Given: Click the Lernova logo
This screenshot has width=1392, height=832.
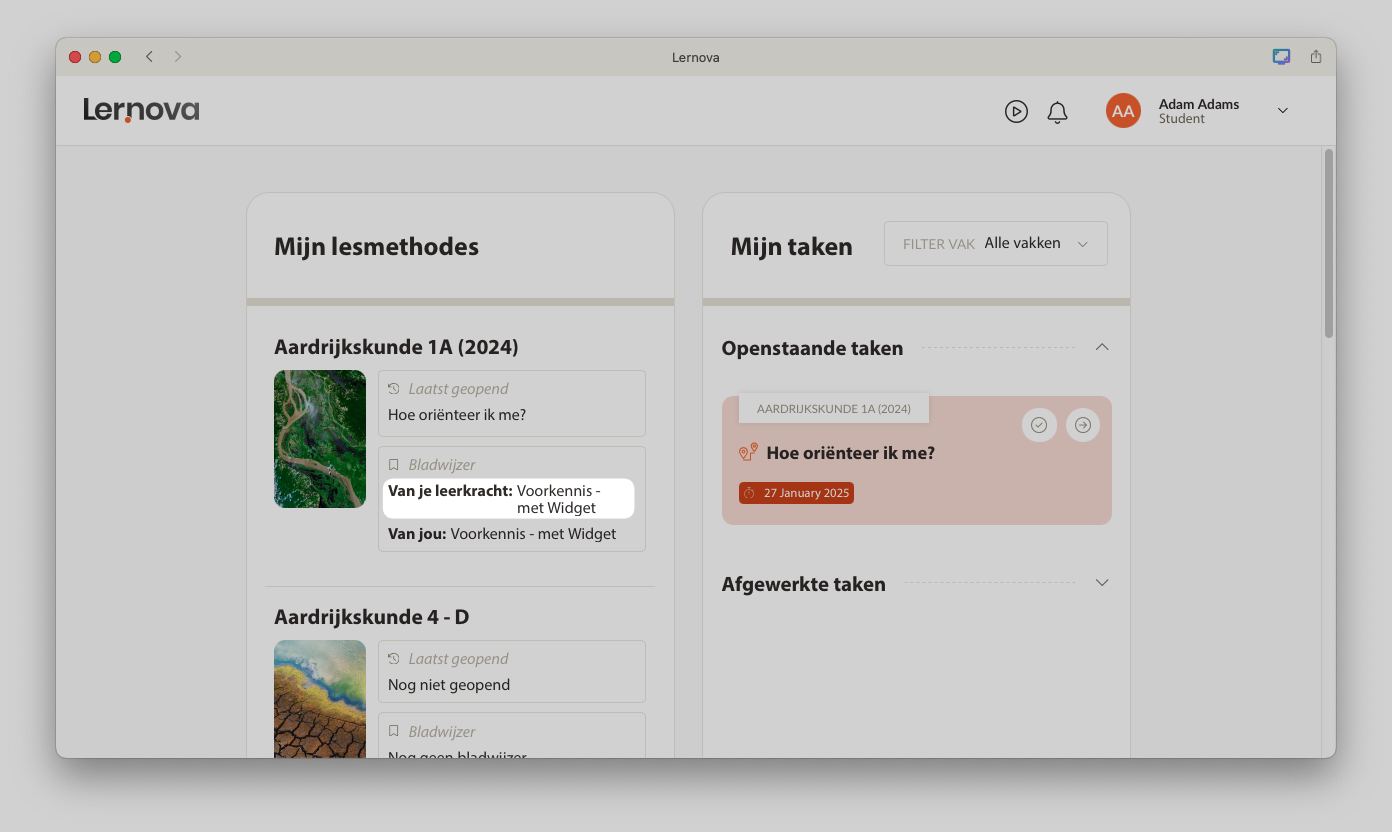Looking at the screenshot, I should click(141, 110).
